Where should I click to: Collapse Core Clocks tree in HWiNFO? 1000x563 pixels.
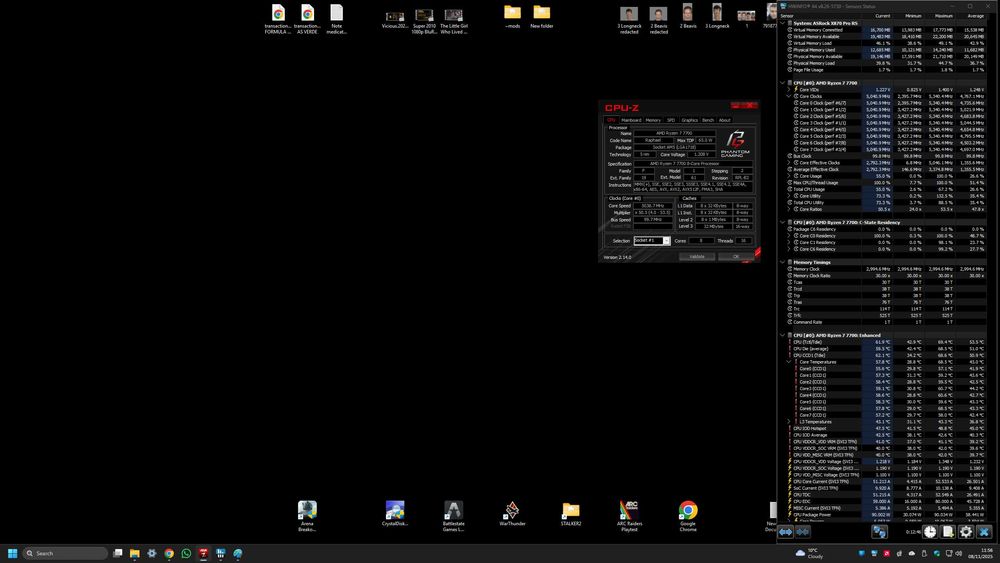point(789,96)
